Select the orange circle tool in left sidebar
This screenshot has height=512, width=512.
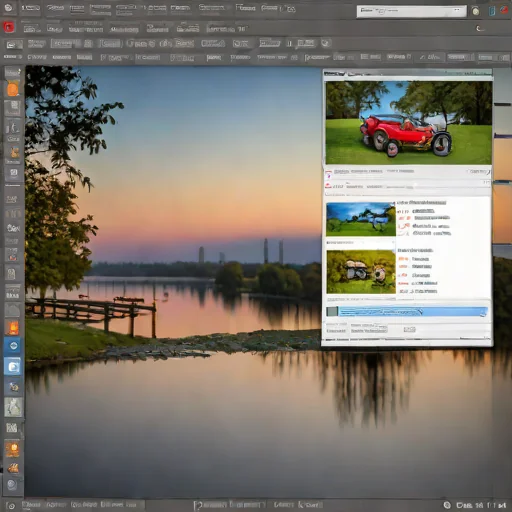click(x=13, y=89)
